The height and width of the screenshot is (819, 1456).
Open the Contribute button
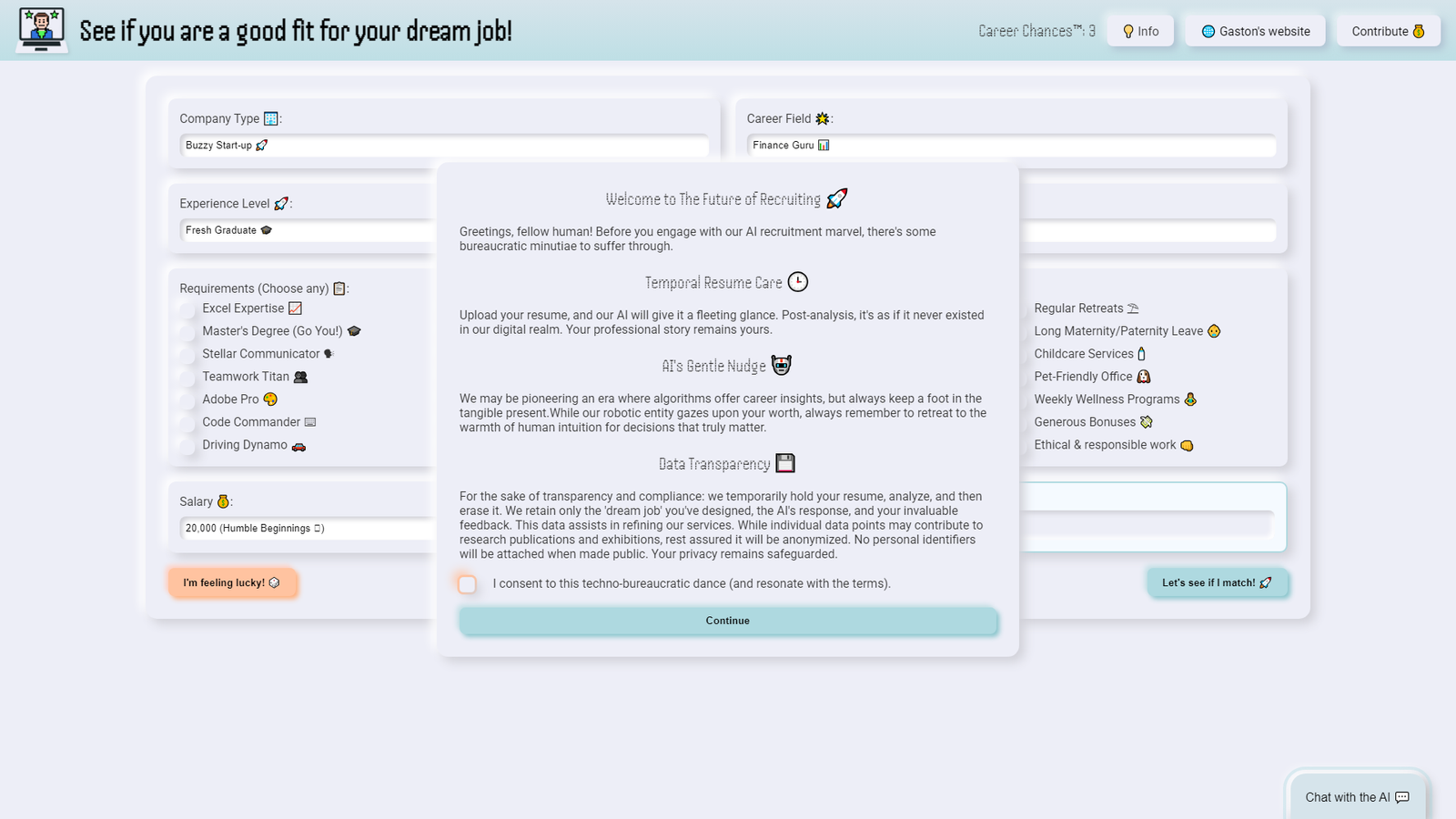pos(1388,31)
